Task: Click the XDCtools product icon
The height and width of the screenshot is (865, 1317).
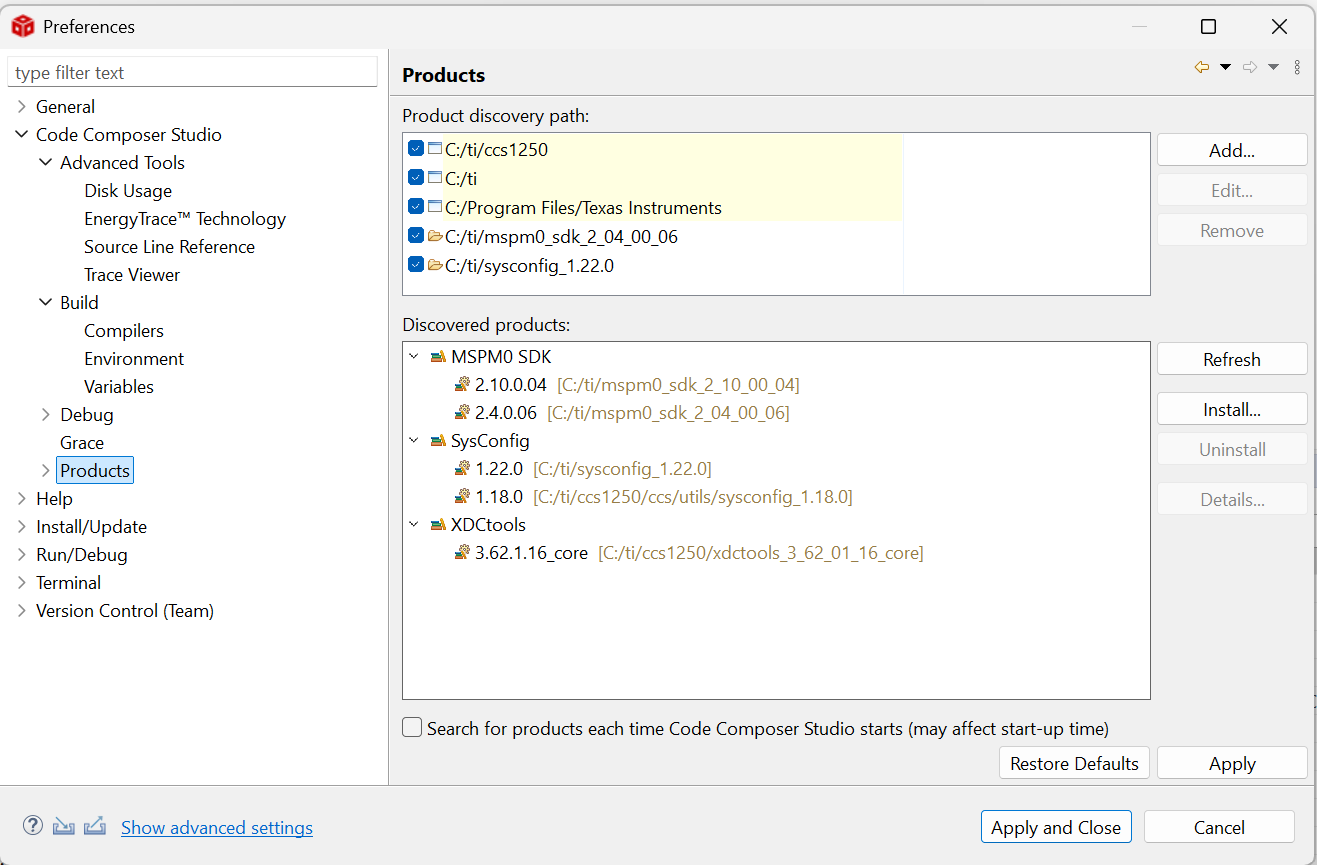Action: pyautogui.click(x=438, y=525)
